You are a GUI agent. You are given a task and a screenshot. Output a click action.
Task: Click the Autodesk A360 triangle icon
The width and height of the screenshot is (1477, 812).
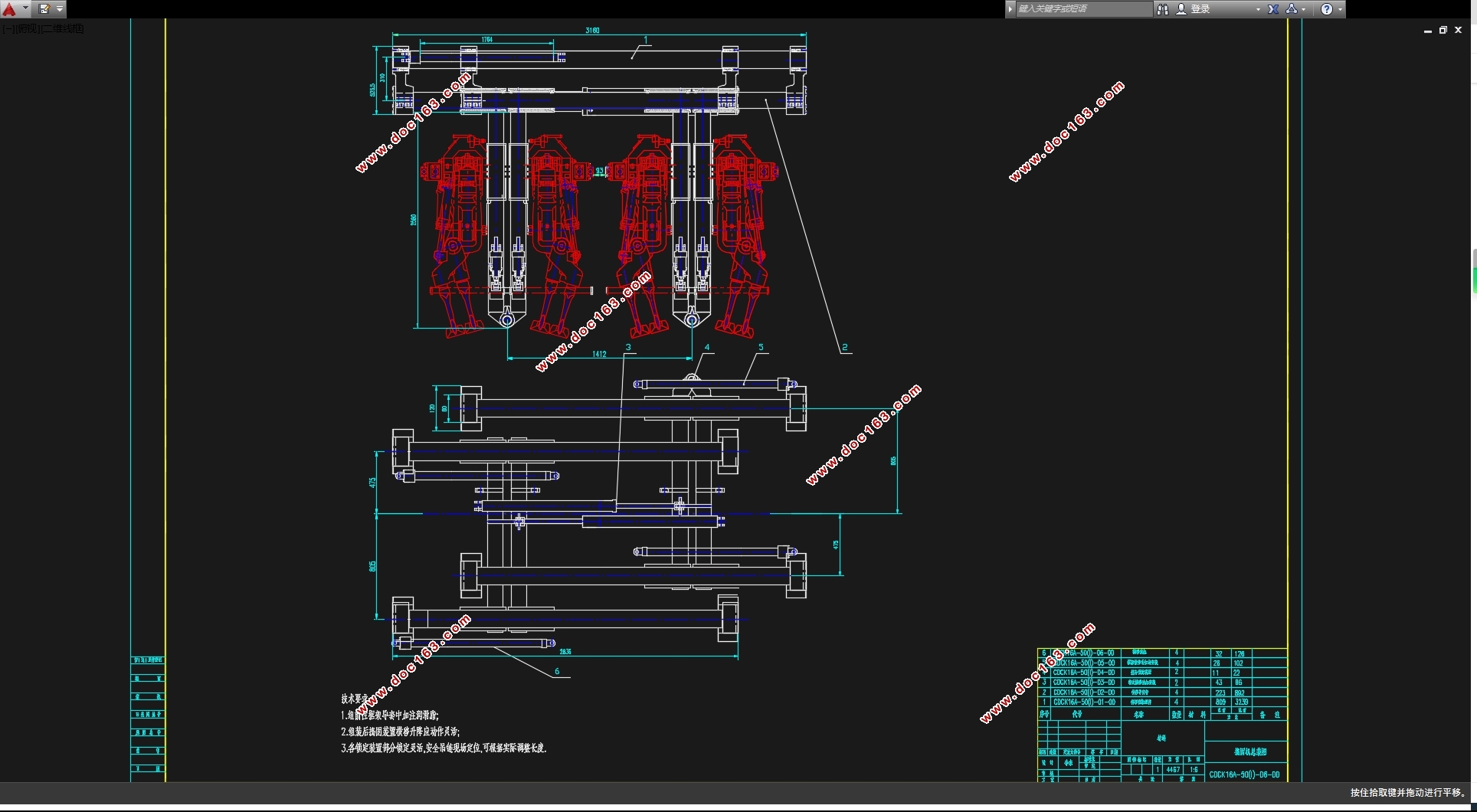[x=1292, y=9]
